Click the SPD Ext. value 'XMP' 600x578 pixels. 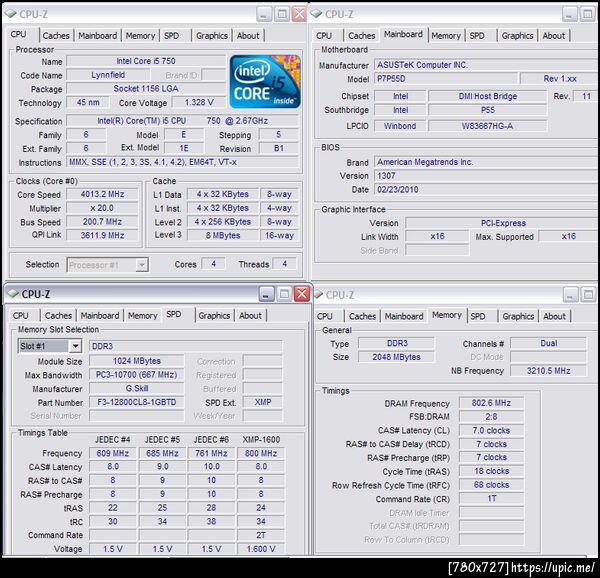click(x=263, y=402)
